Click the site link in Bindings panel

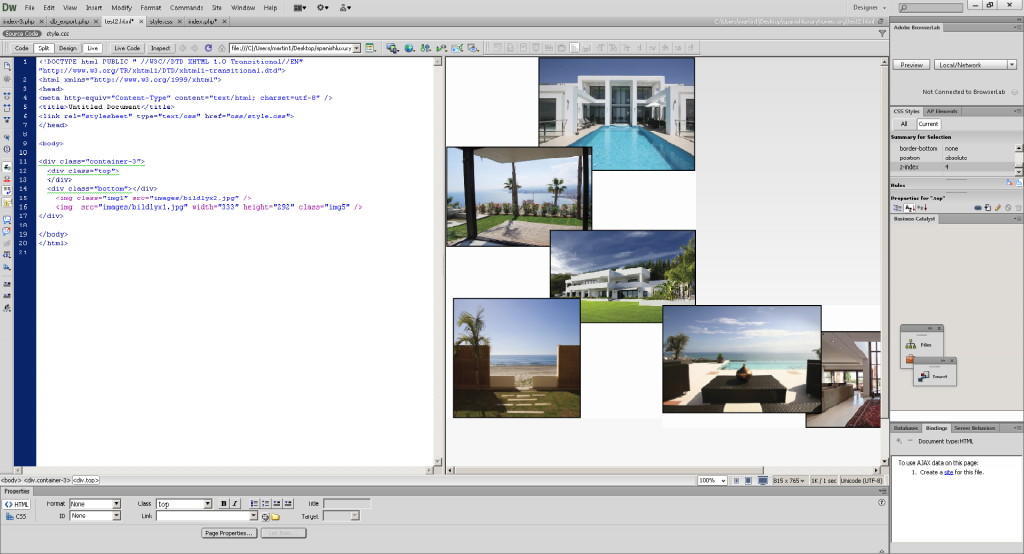948,472
